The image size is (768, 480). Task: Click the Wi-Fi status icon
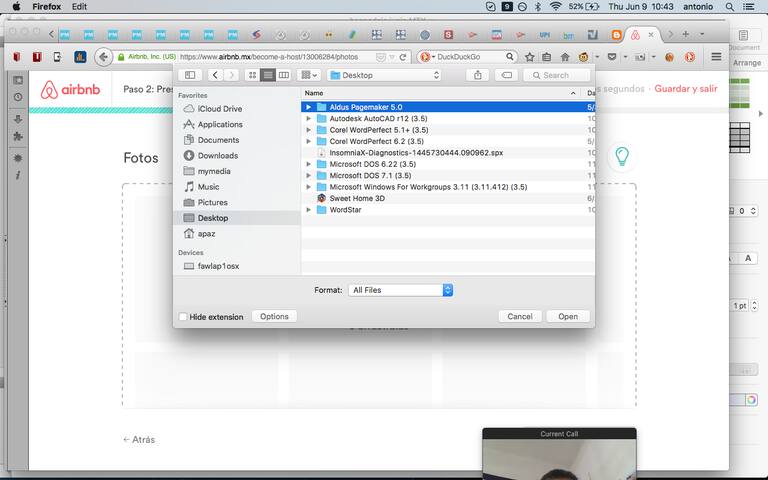pyautogui.click(x=555, y=7)
